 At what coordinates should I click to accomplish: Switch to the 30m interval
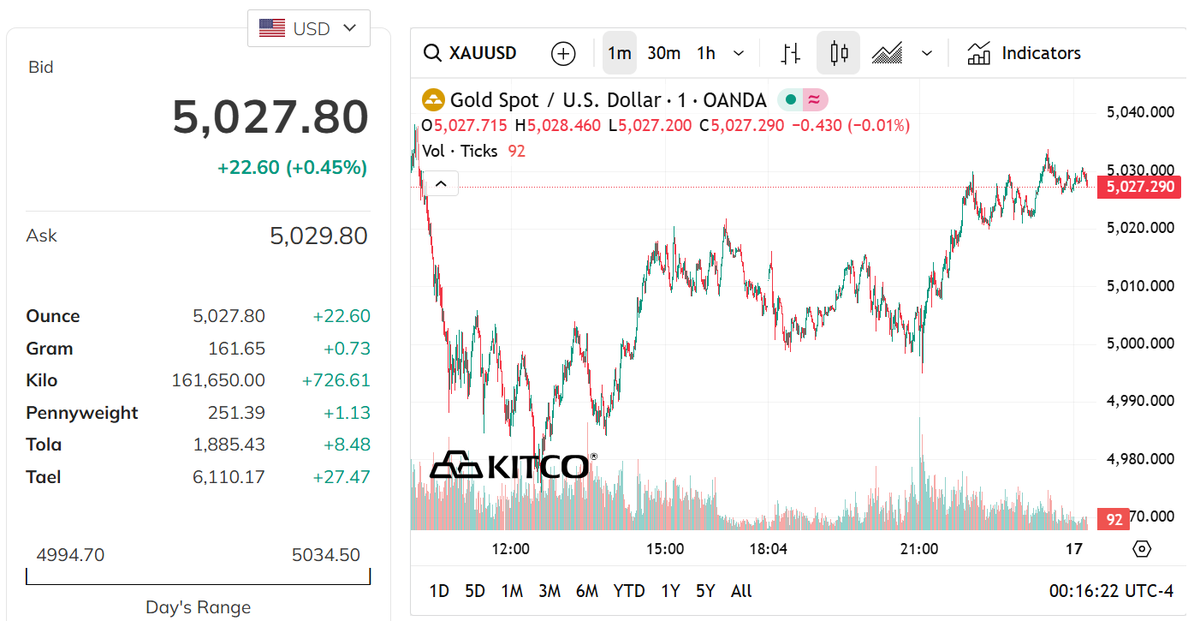tap(664, 53)
